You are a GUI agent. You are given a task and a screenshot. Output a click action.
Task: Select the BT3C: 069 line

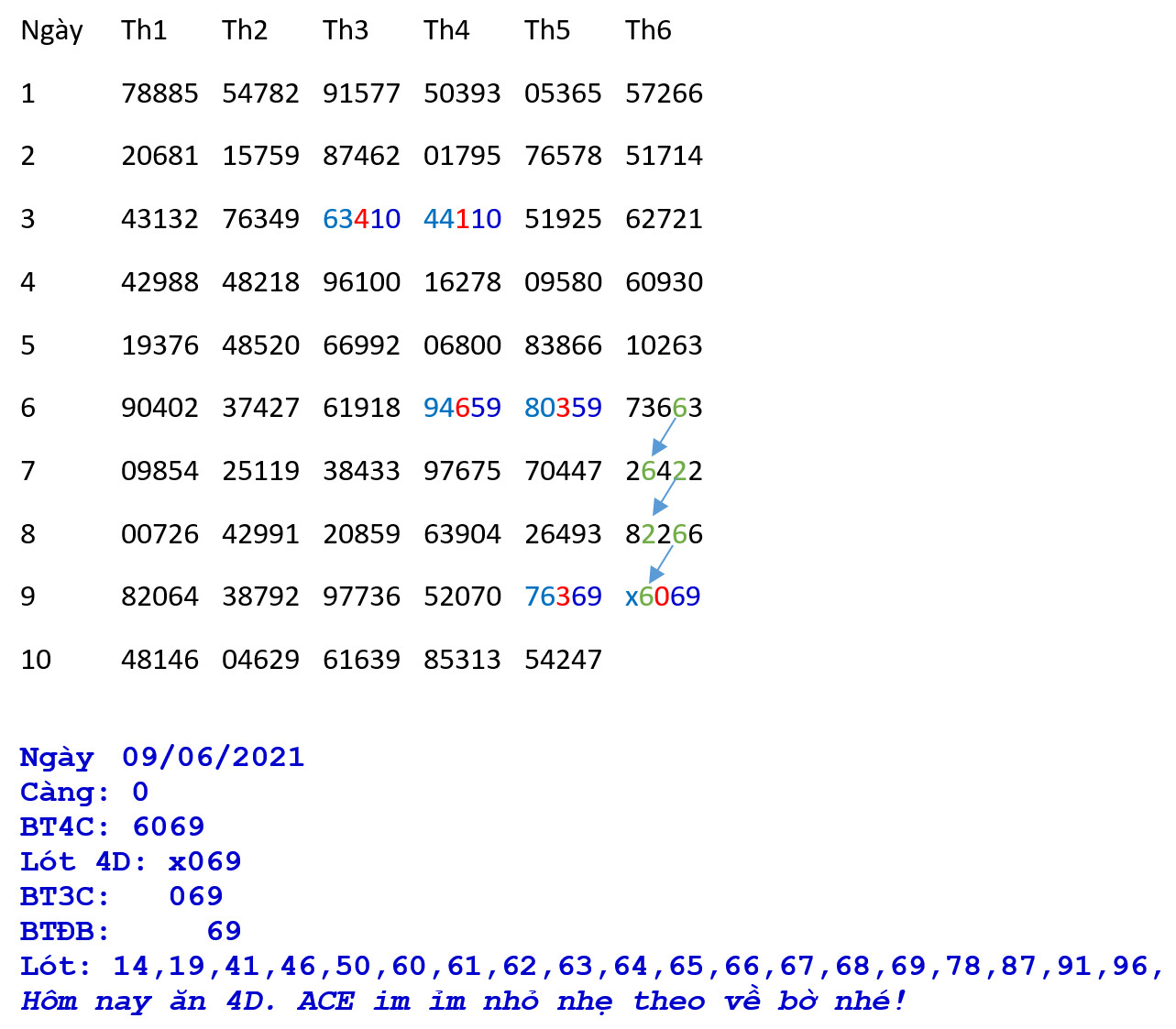click(x=122, y=896)
